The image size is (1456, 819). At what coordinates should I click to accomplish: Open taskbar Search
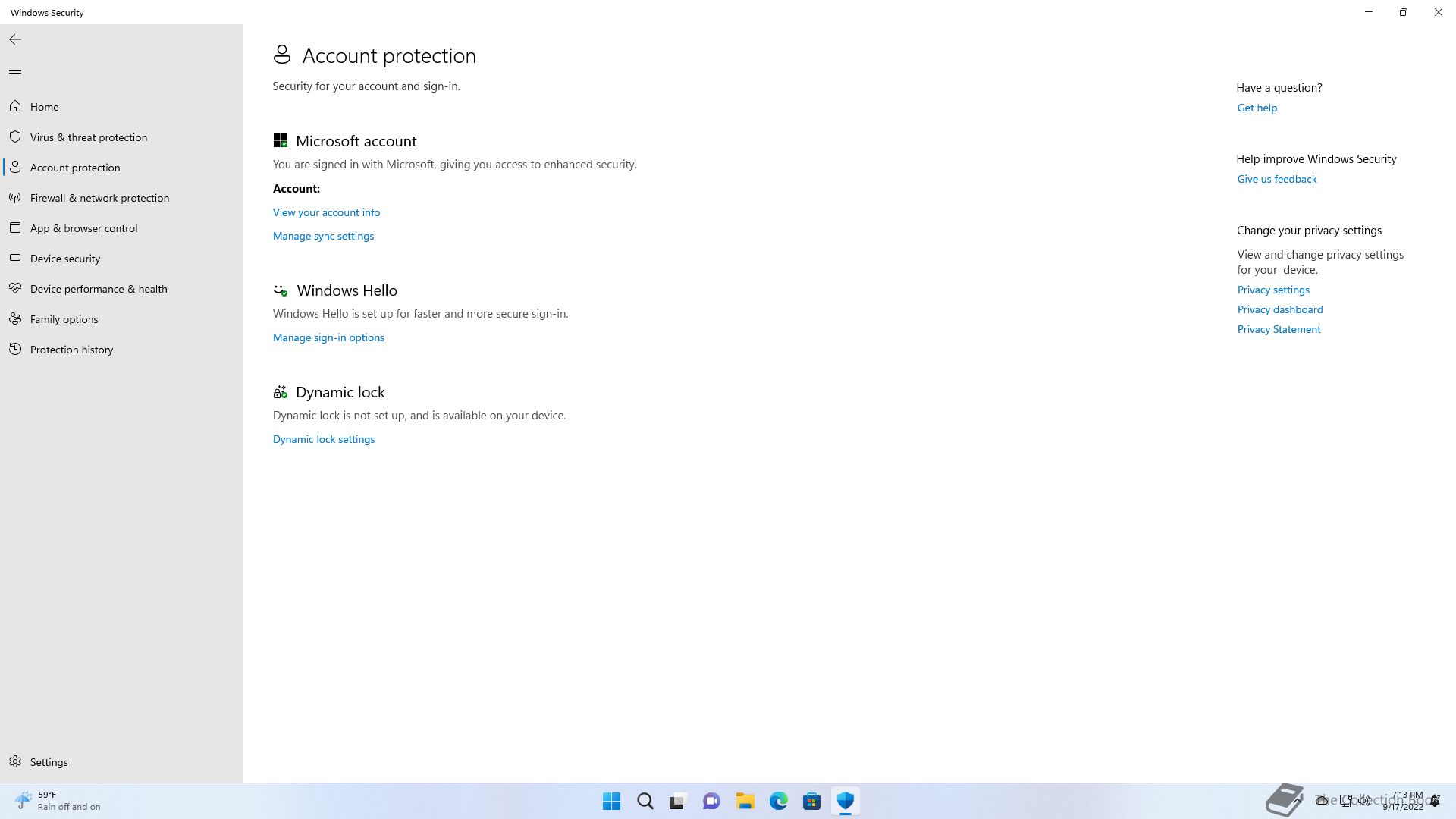tap(645, 801)
